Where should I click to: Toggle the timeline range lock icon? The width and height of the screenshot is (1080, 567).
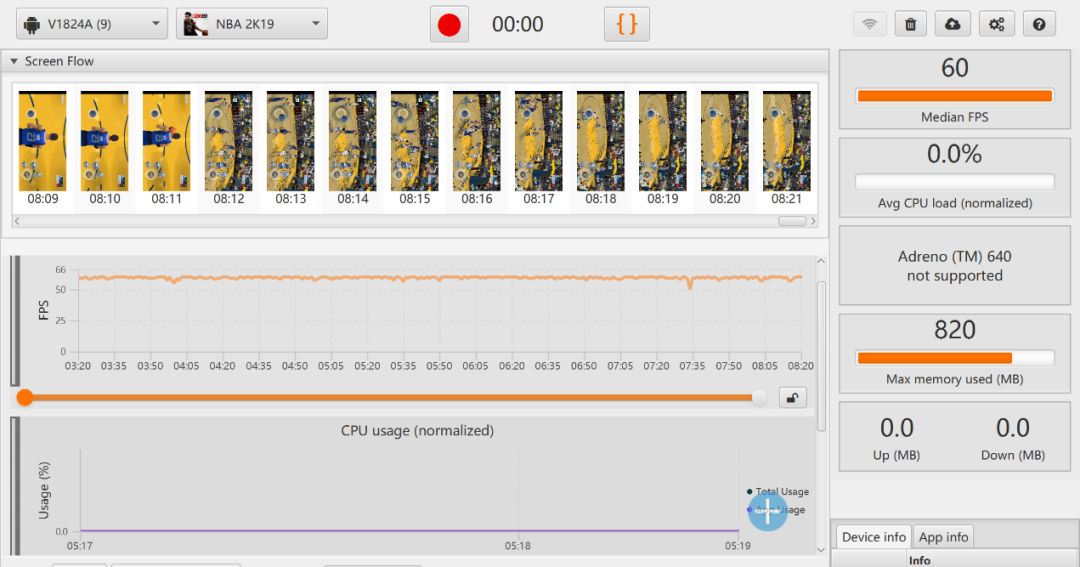(793, 398)
